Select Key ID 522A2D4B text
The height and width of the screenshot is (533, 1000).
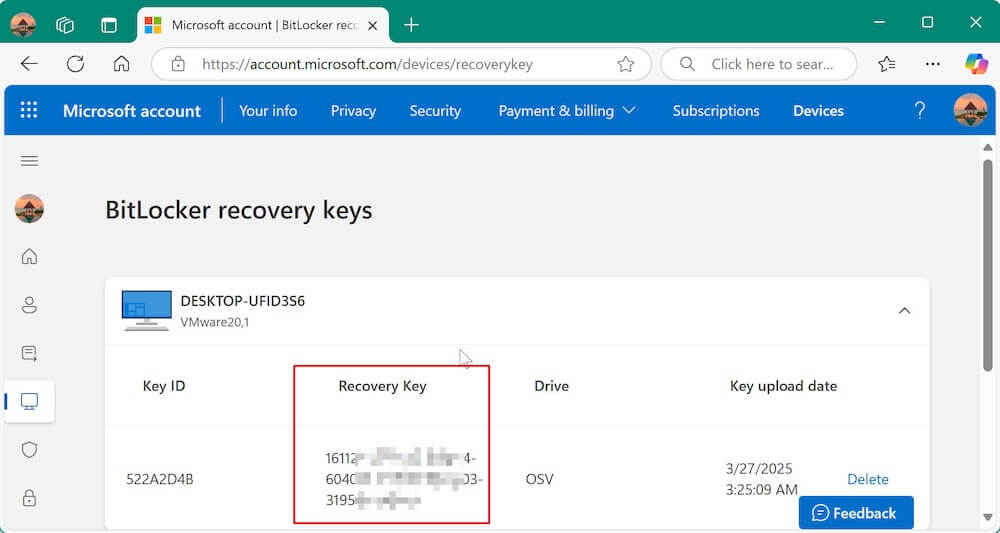159,479
